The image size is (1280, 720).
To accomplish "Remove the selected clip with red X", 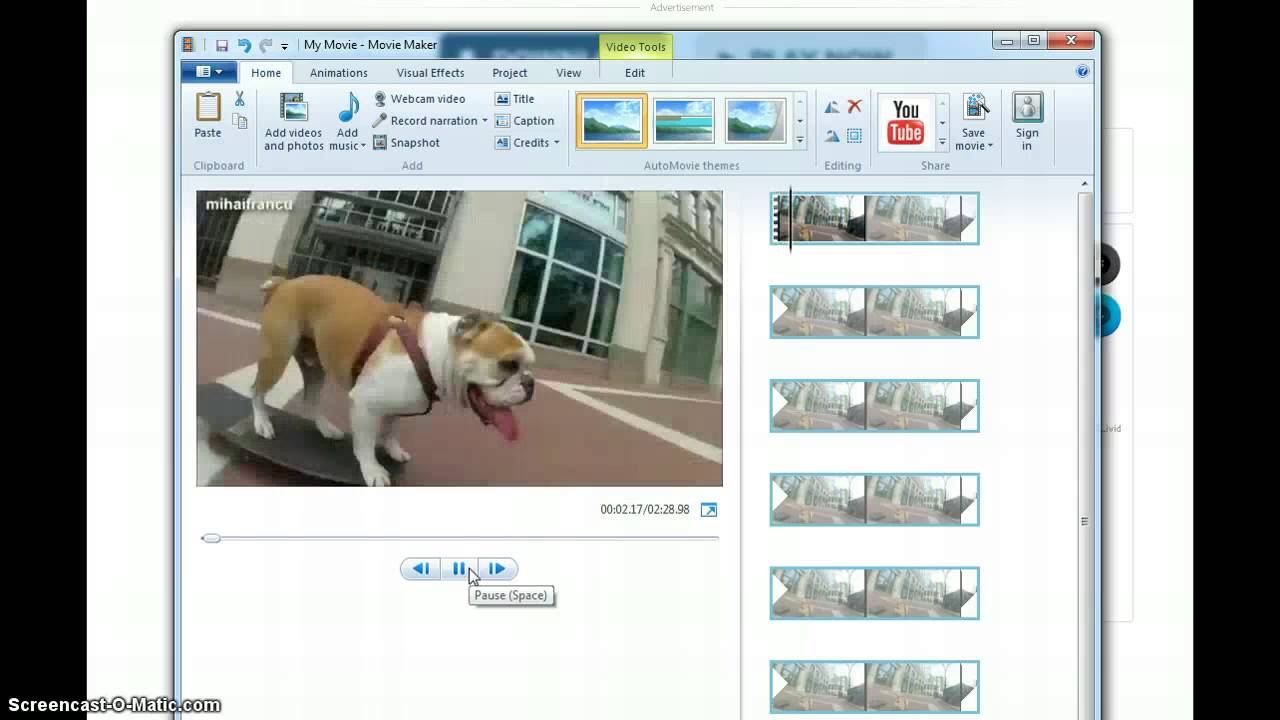I will [855, 106].
